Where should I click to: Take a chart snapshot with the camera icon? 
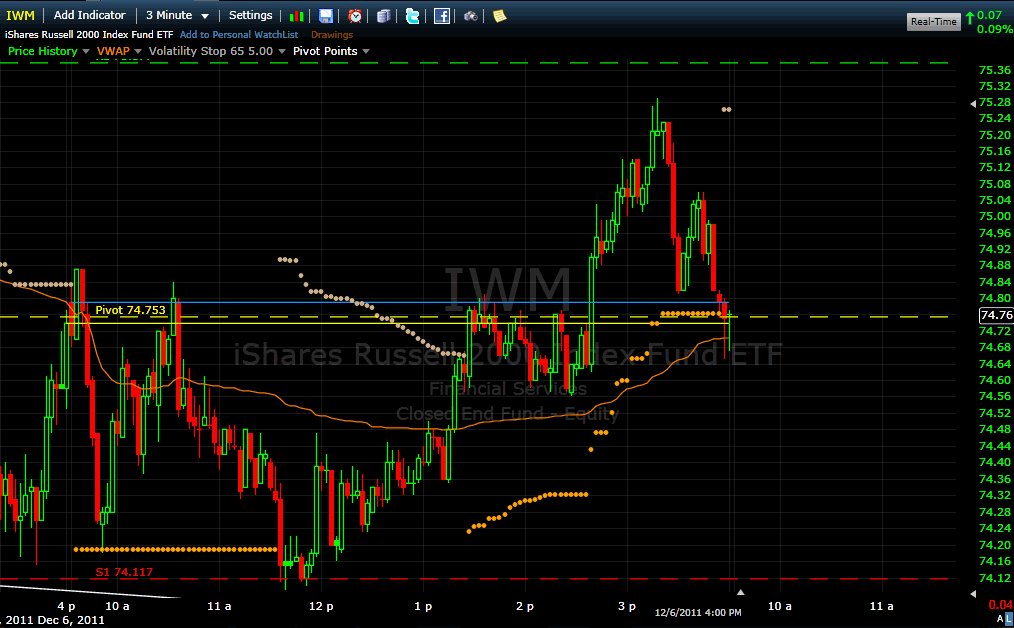(471, 16)
